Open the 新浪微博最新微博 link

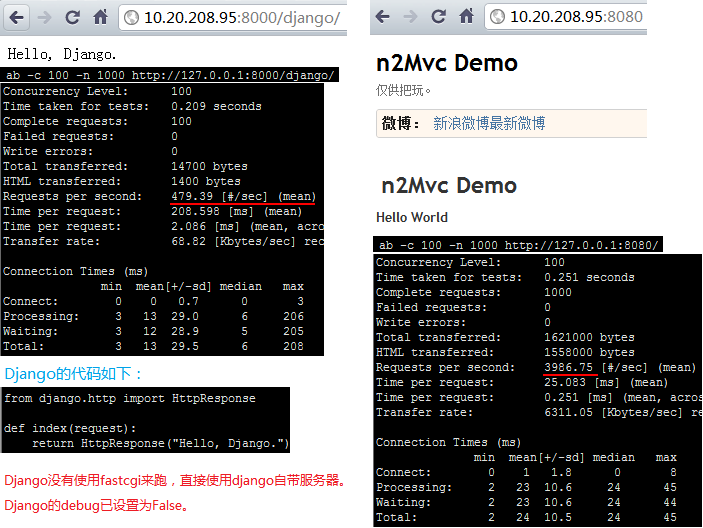coord(489,123)
